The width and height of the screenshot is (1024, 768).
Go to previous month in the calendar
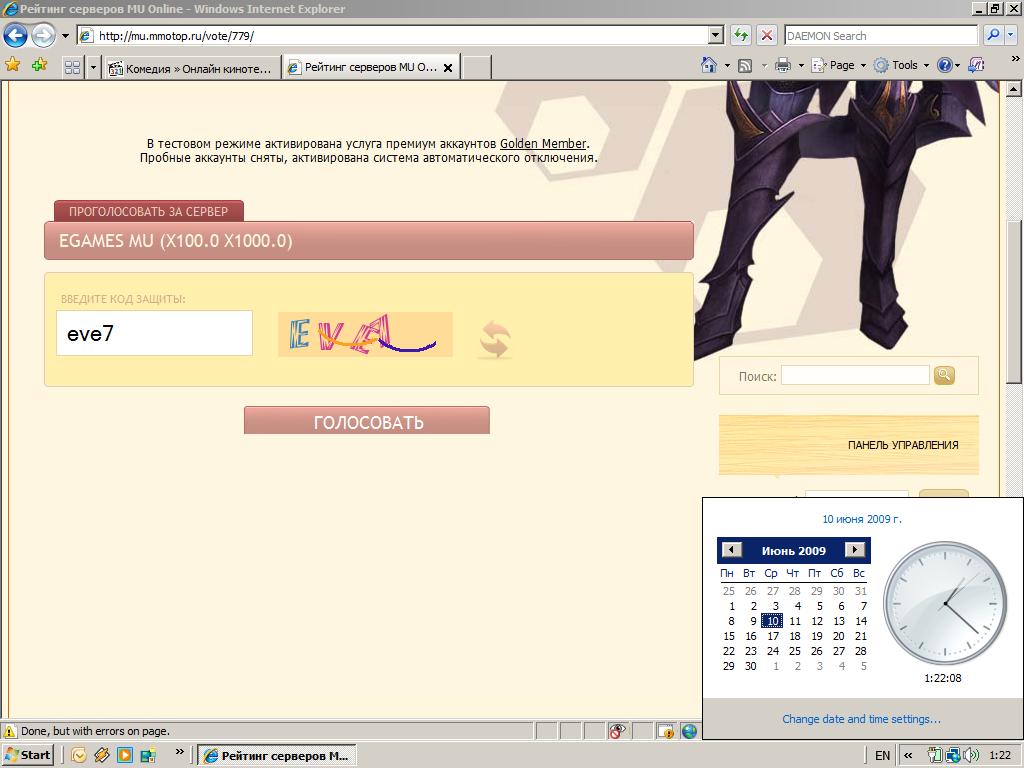coord(731,550)
